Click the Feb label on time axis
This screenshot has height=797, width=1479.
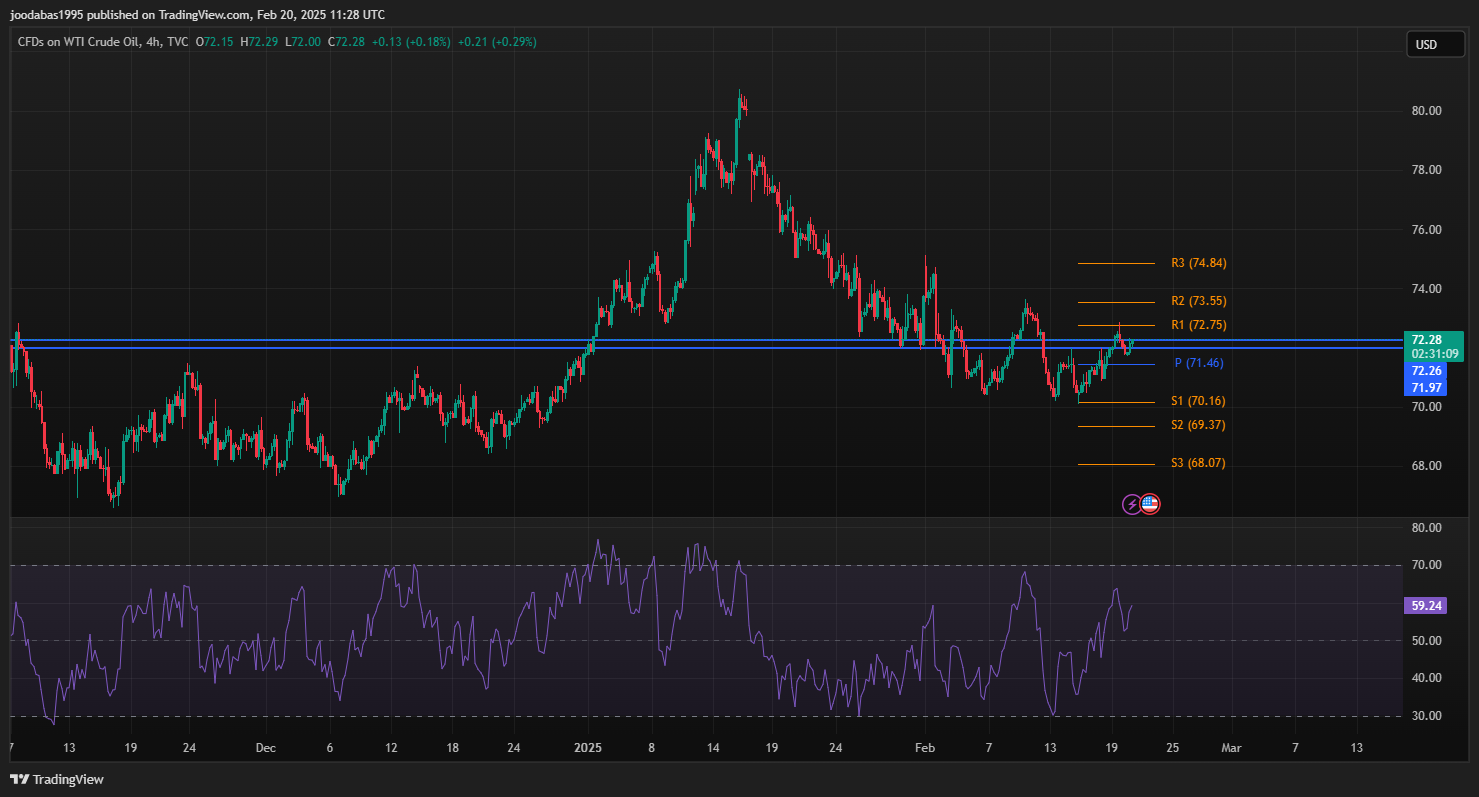point(925,747)
